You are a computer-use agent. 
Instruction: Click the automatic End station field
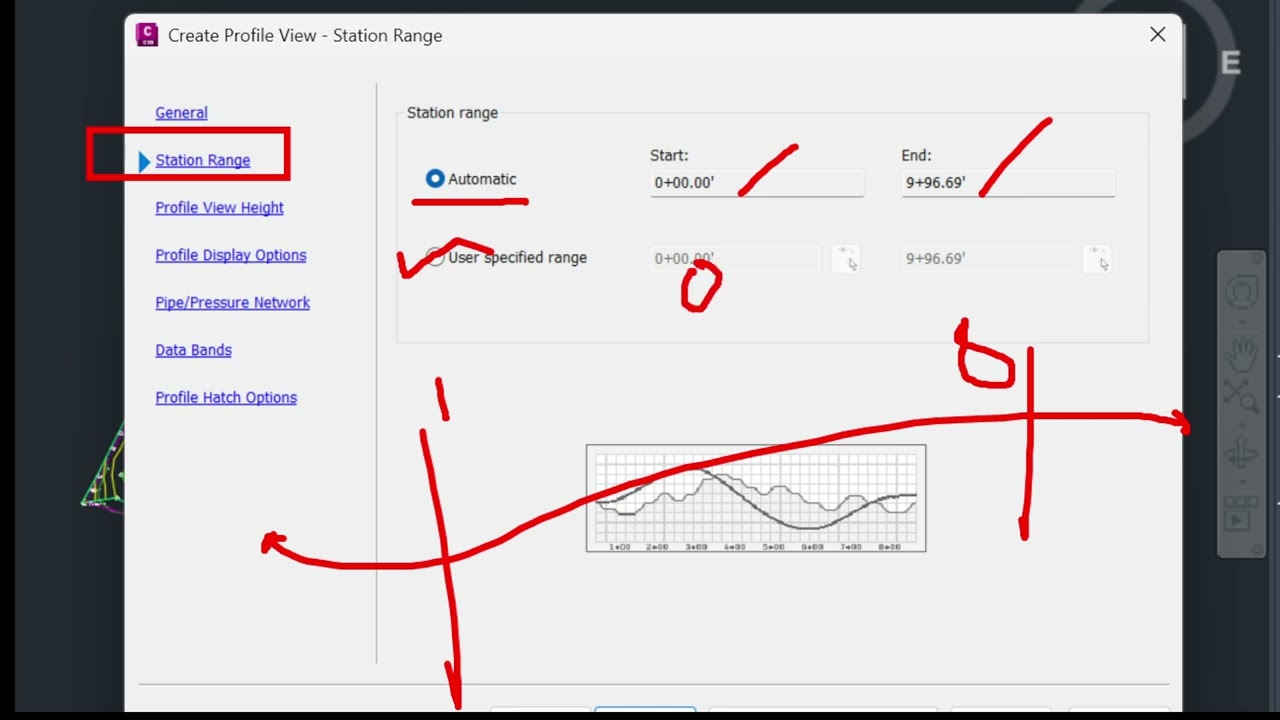pos(1008,183)
